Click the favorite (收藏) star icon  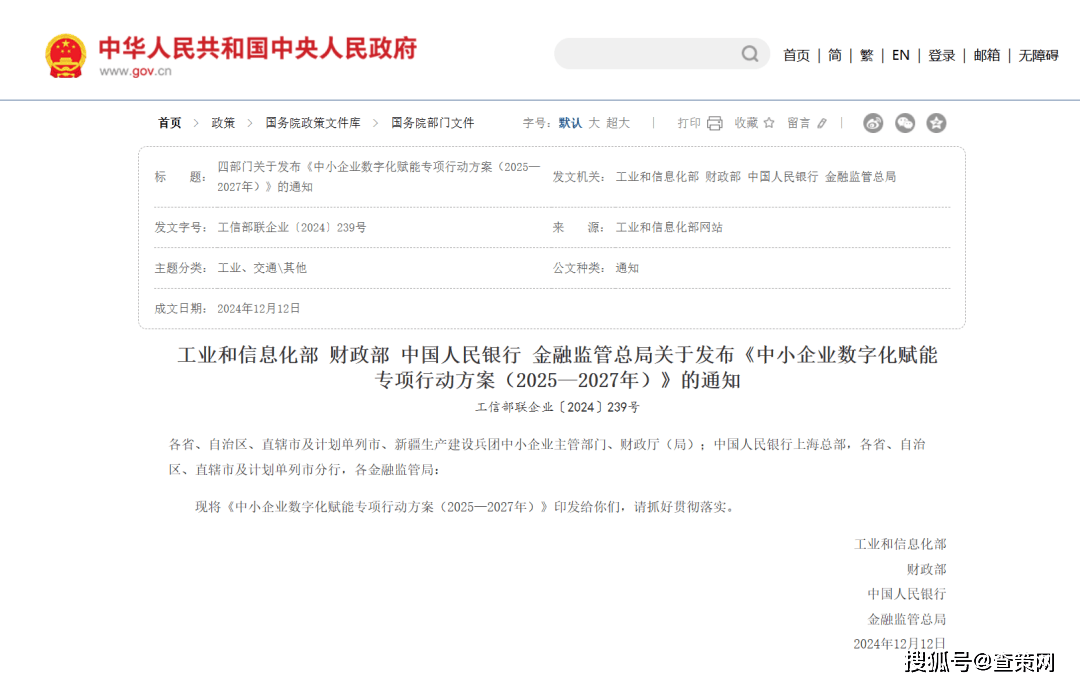point(769,123)
